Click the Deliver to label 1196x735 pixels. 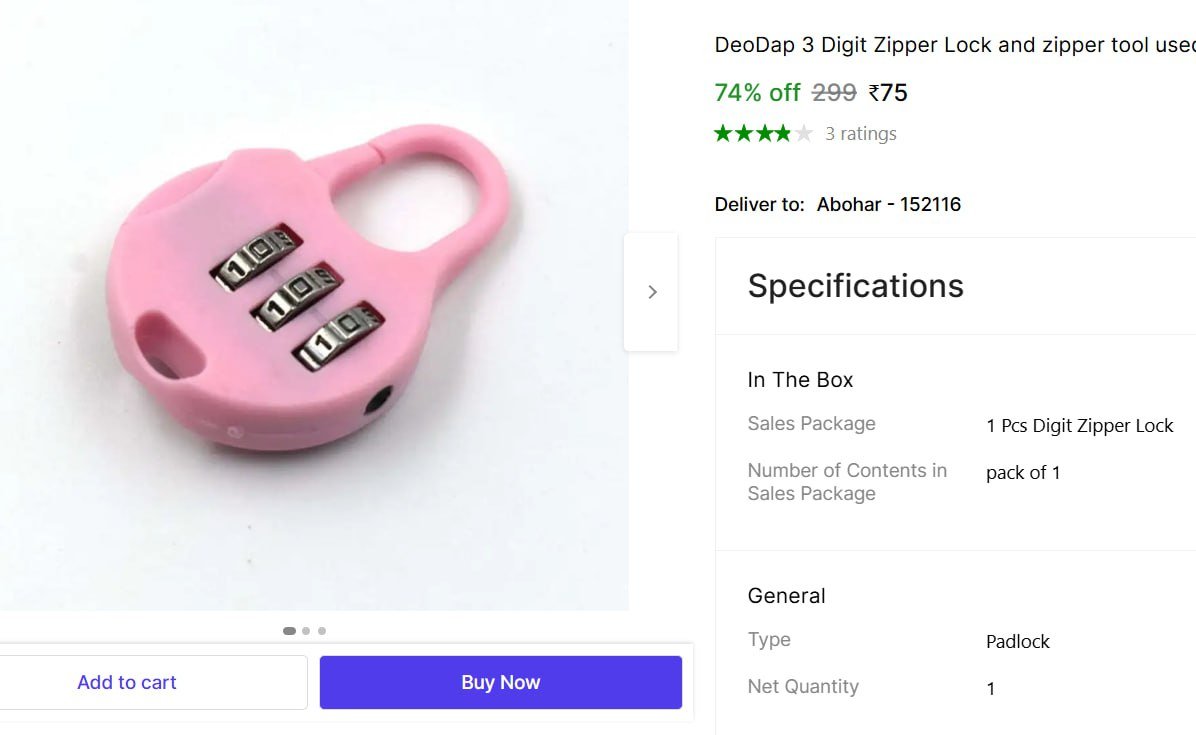759,204
